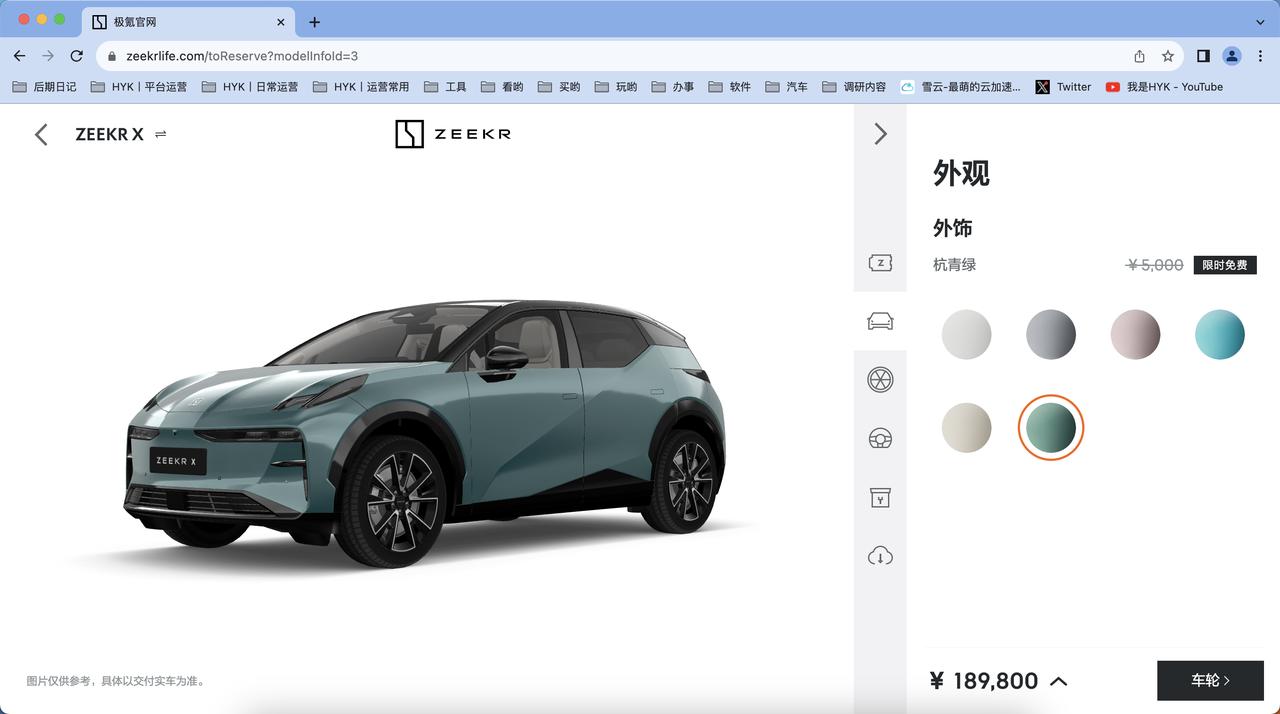
Task: Open the 调研内容 bookmark folder
Action: pyautogui.click(x=855, y=87)
